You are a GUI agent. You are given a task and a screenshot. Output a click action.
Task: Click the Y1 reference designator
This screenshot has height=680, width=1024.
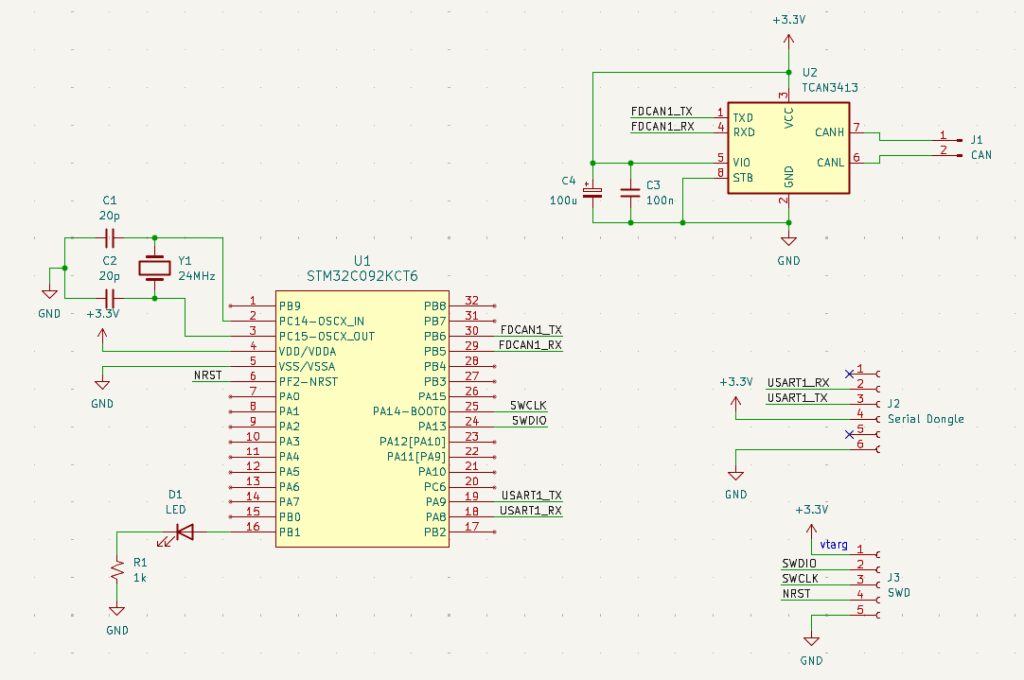(x=185, y=261)
